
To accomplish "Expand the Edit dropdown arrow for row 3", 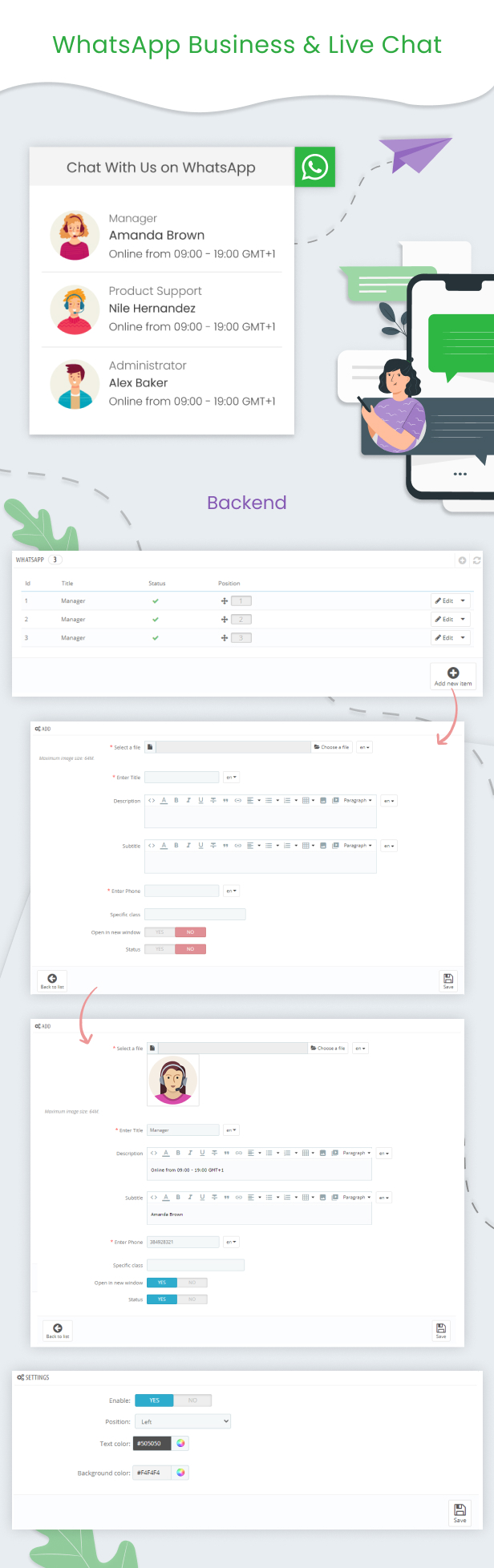I will [x=463, y=638].
